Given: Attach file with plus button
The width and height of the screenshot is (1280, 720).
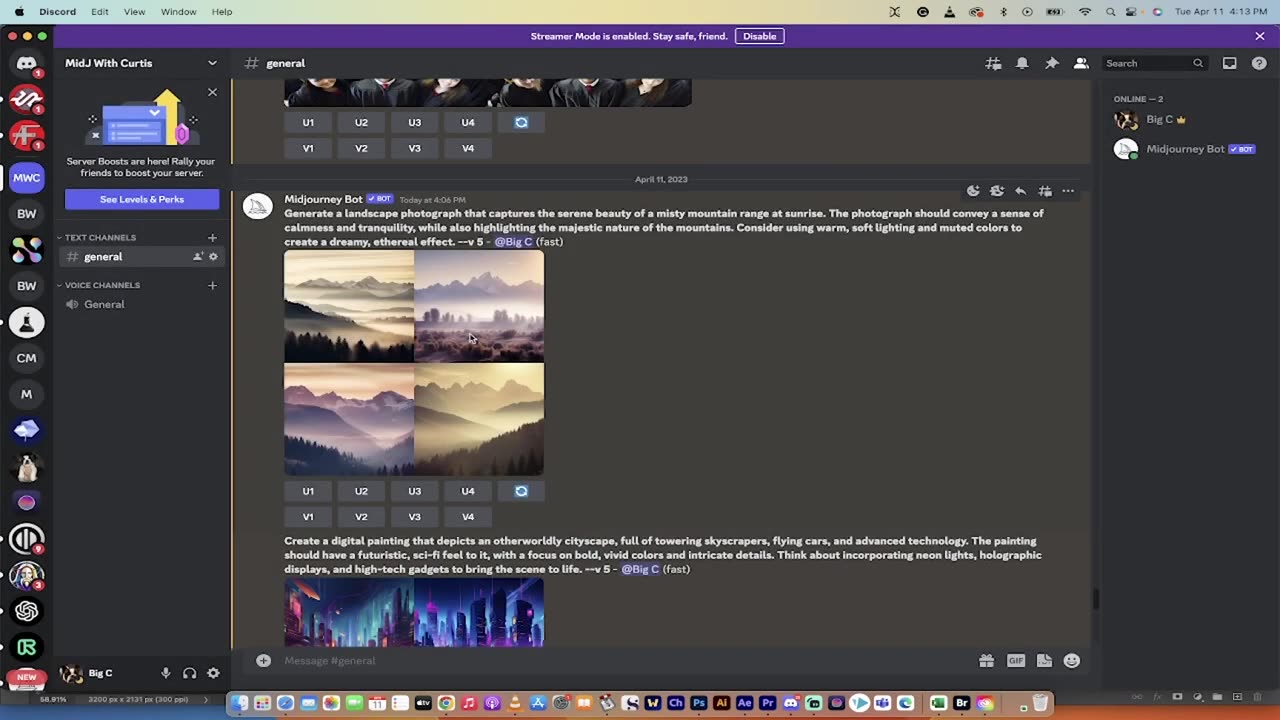Looking at the screenshot, I should 263,660.
